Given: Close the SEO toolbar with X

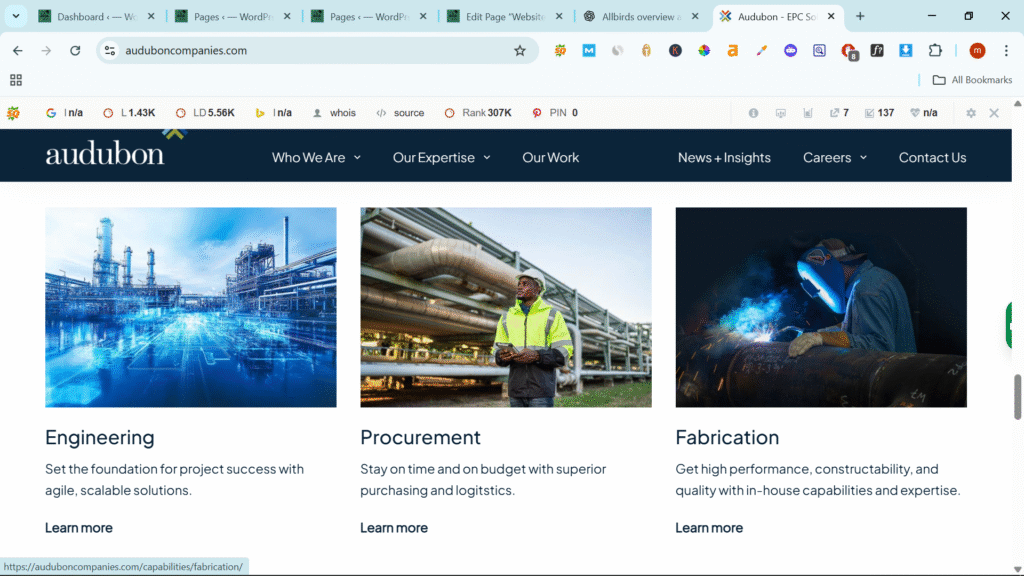Looking at the screenshot, I should (x=994, y=113).
